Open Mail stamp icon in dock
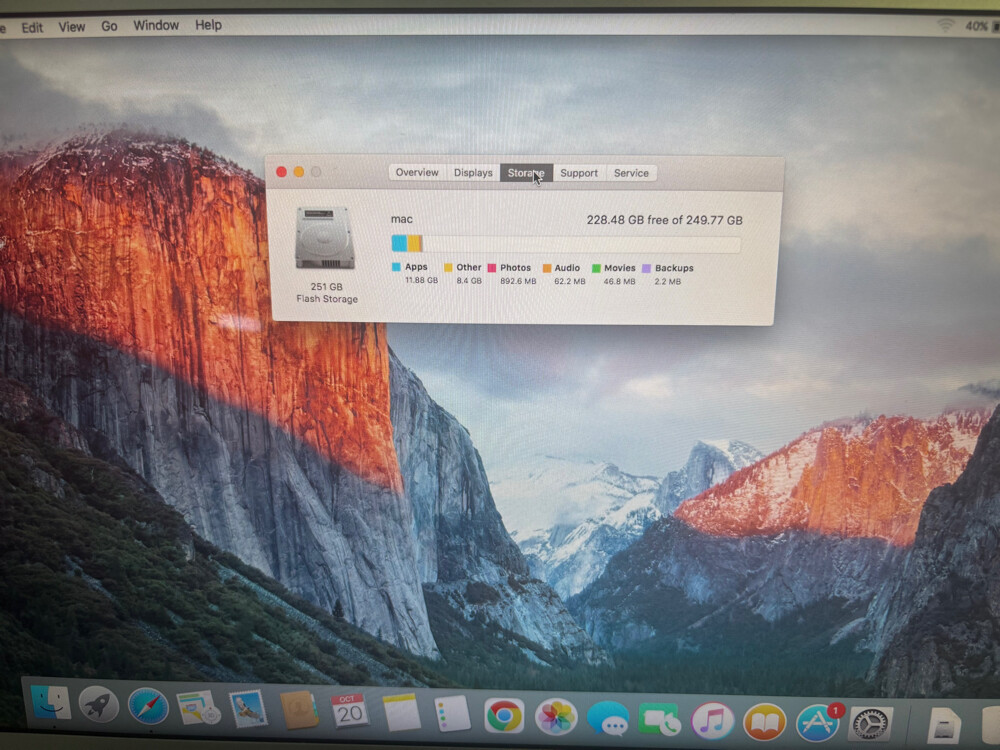1000x750 pixels. click(248, 709)
